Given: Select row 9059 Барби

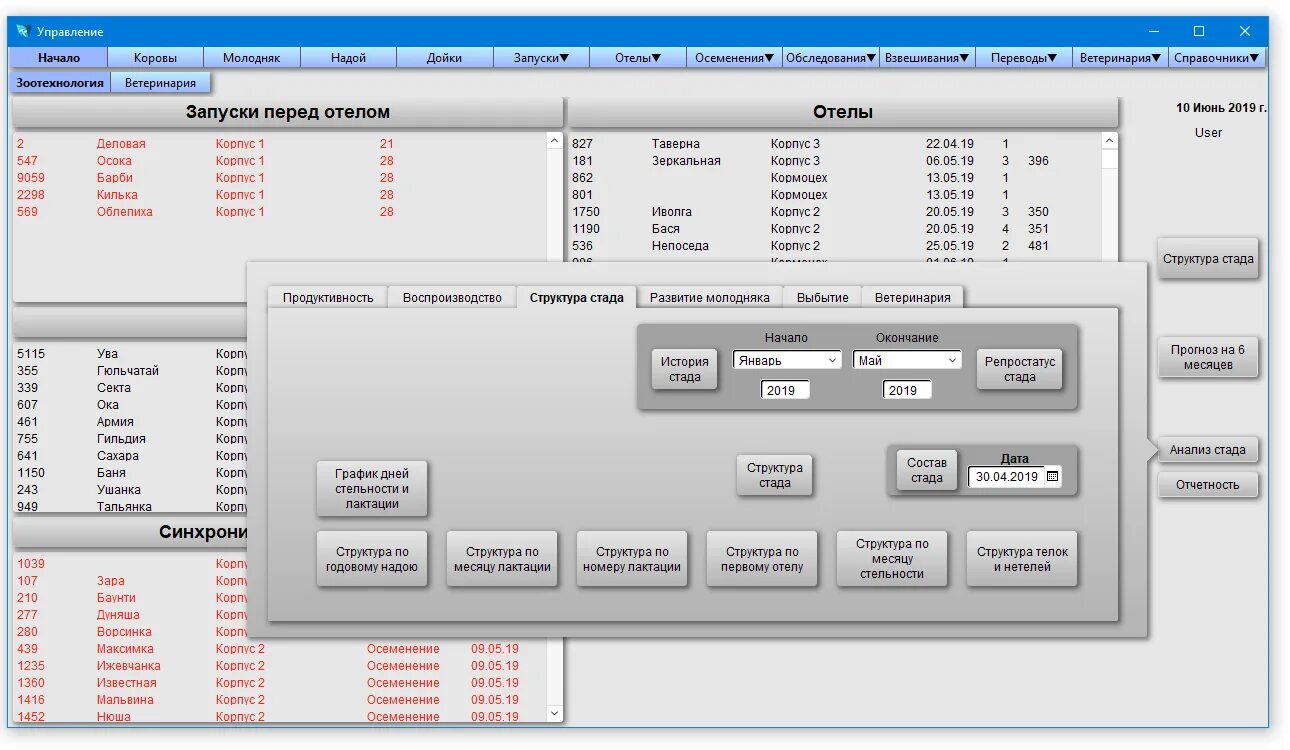Looking at the screenshot, I should tap(280, 178).
